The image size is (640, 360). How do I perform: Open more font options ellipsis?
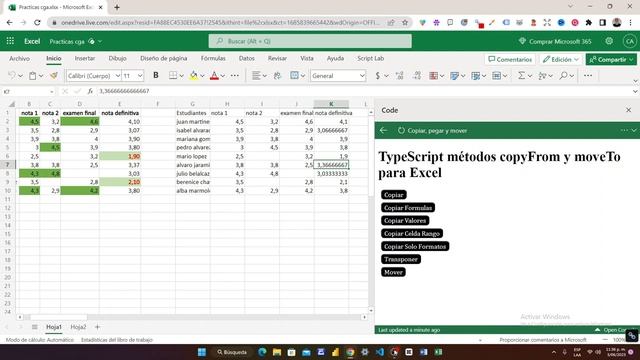[235, 76]
